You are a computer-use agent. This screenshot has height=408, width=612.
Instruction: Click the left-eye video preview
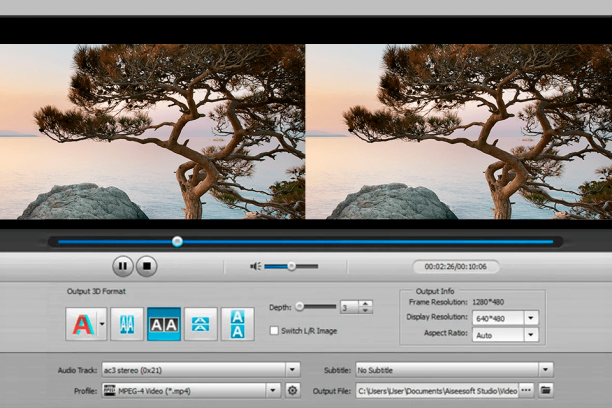pyautogui.click(x=152, y=132)
